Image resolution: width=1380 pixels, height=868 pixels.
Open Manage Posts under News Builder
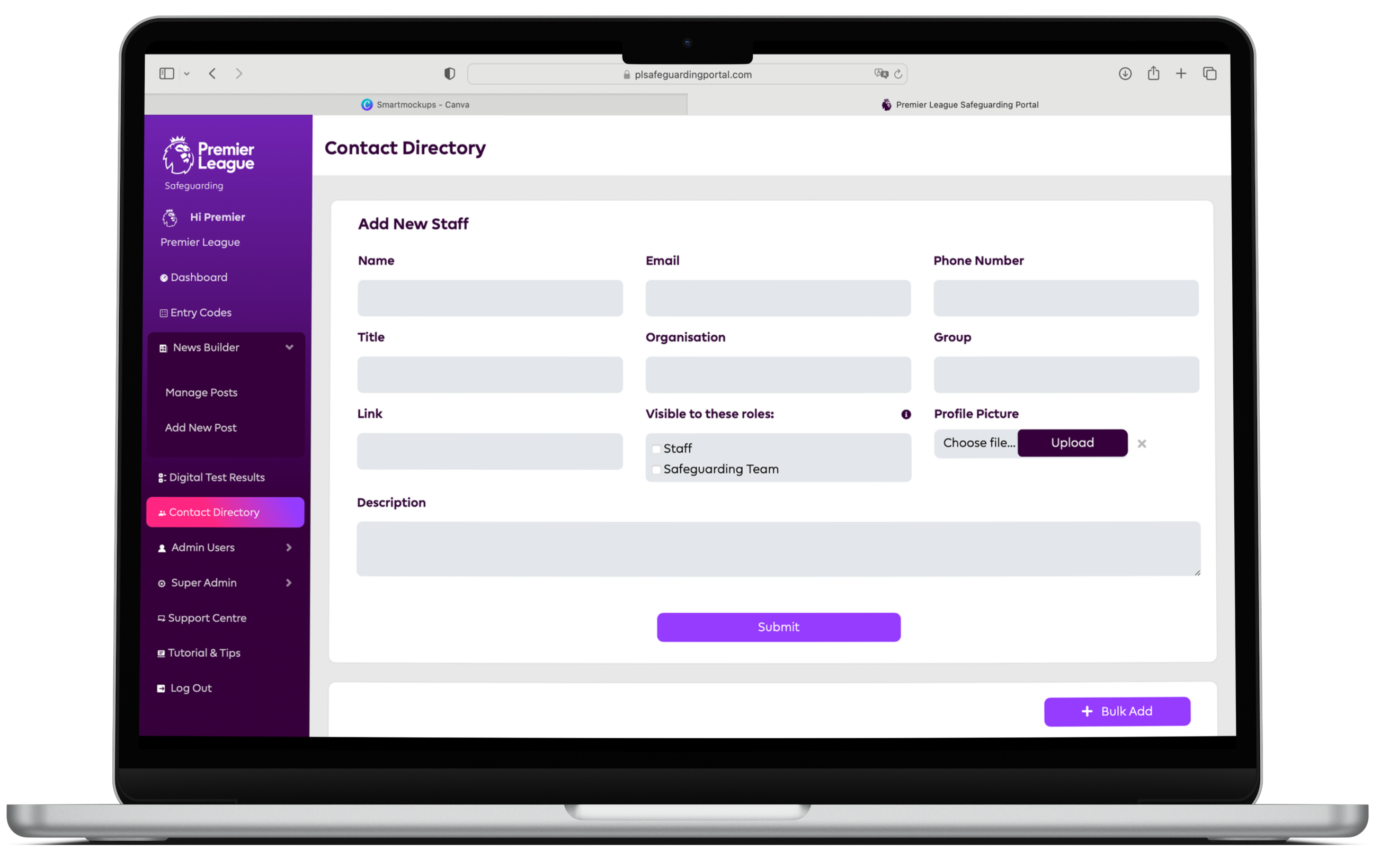201,392
